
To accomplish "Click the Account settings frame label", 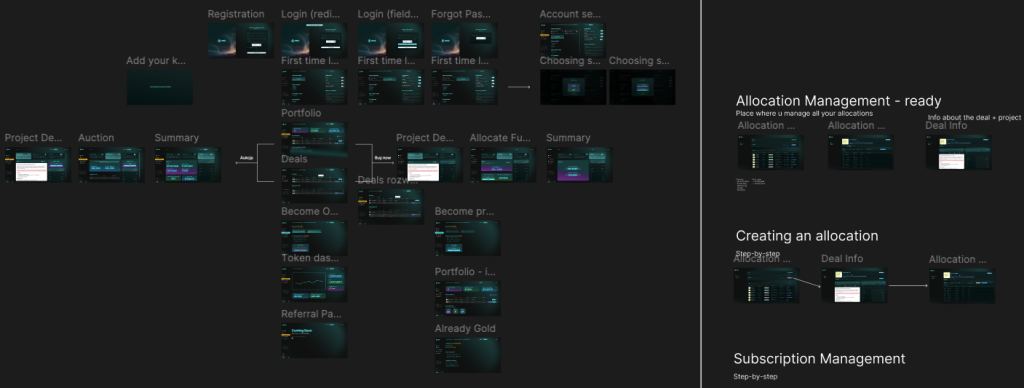I will 570,14.
